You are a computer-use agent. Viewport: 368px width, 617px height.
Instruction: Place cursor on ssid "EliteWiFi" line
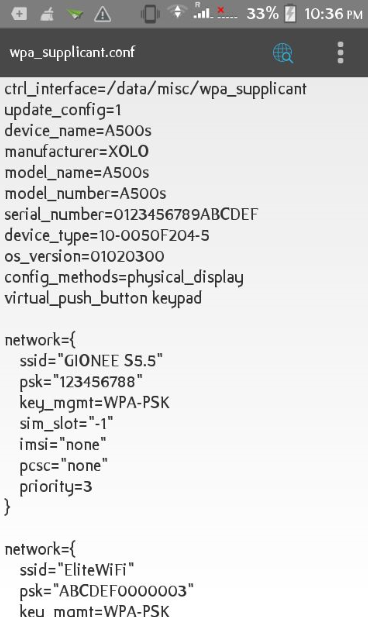[77, 570]
